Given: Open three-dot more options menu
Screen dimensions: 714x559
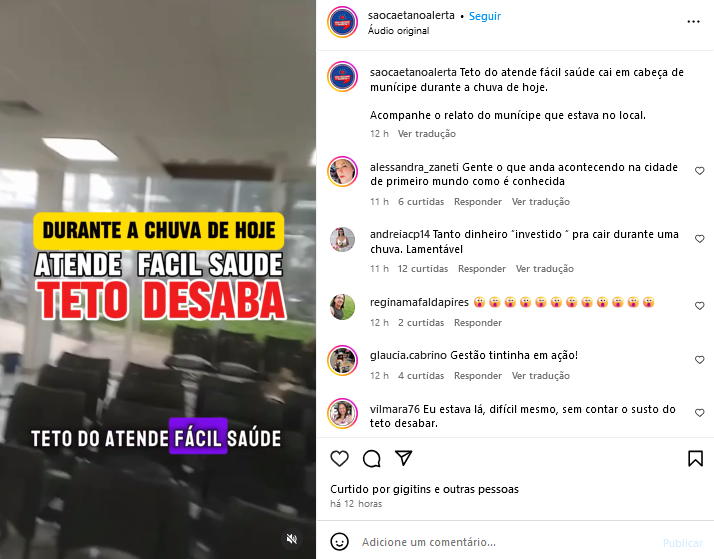Looking at the screenshot, I should click(693, 22).
